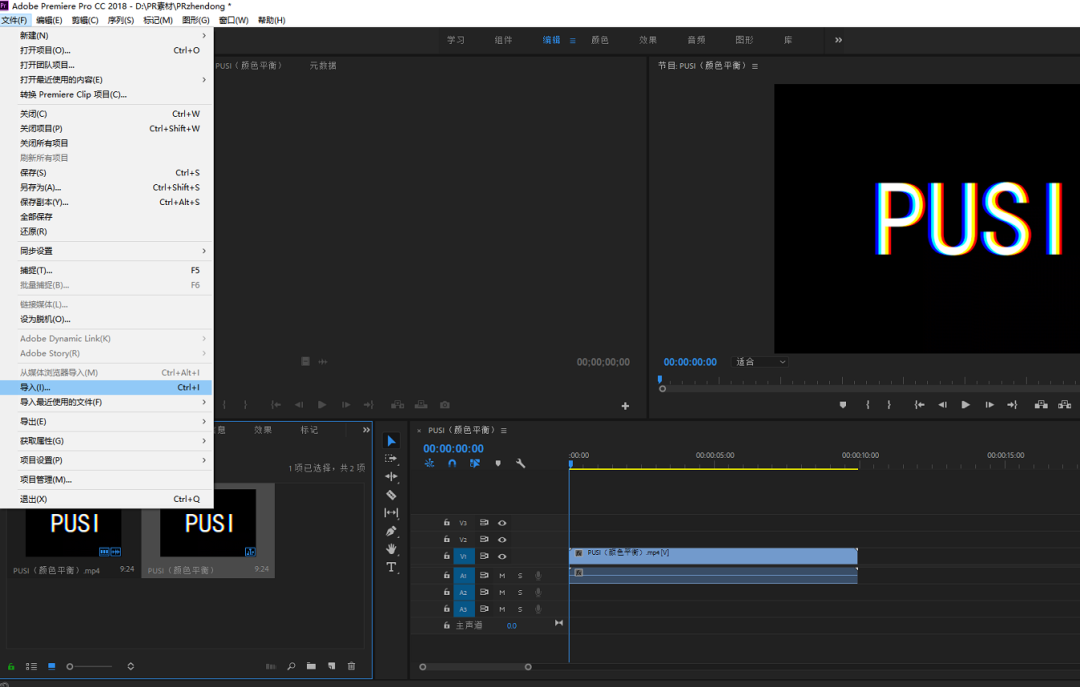
Task: Click the Program monitor timecode 00:00:00:00
Action: point(690,362)
